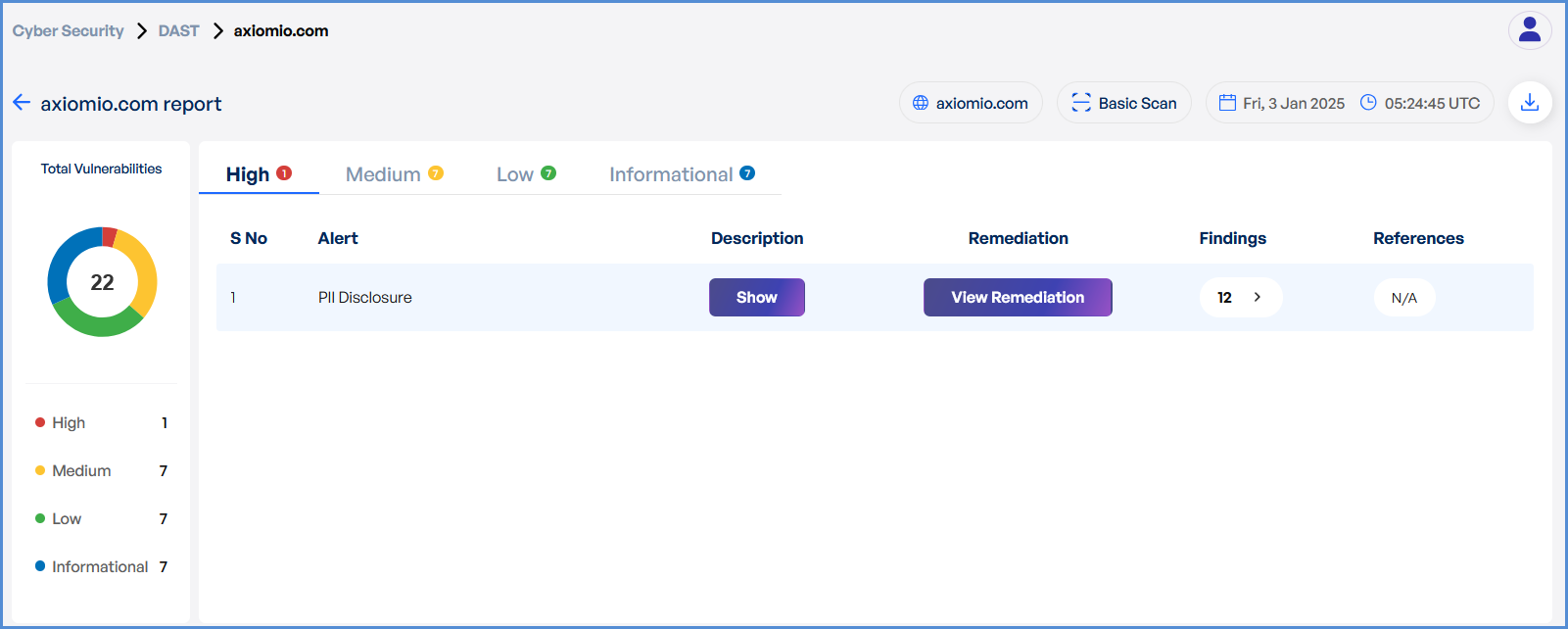The image size is (1568, 629).
Task: Open the user profile avatar icon
Action: coord(1529,30)
